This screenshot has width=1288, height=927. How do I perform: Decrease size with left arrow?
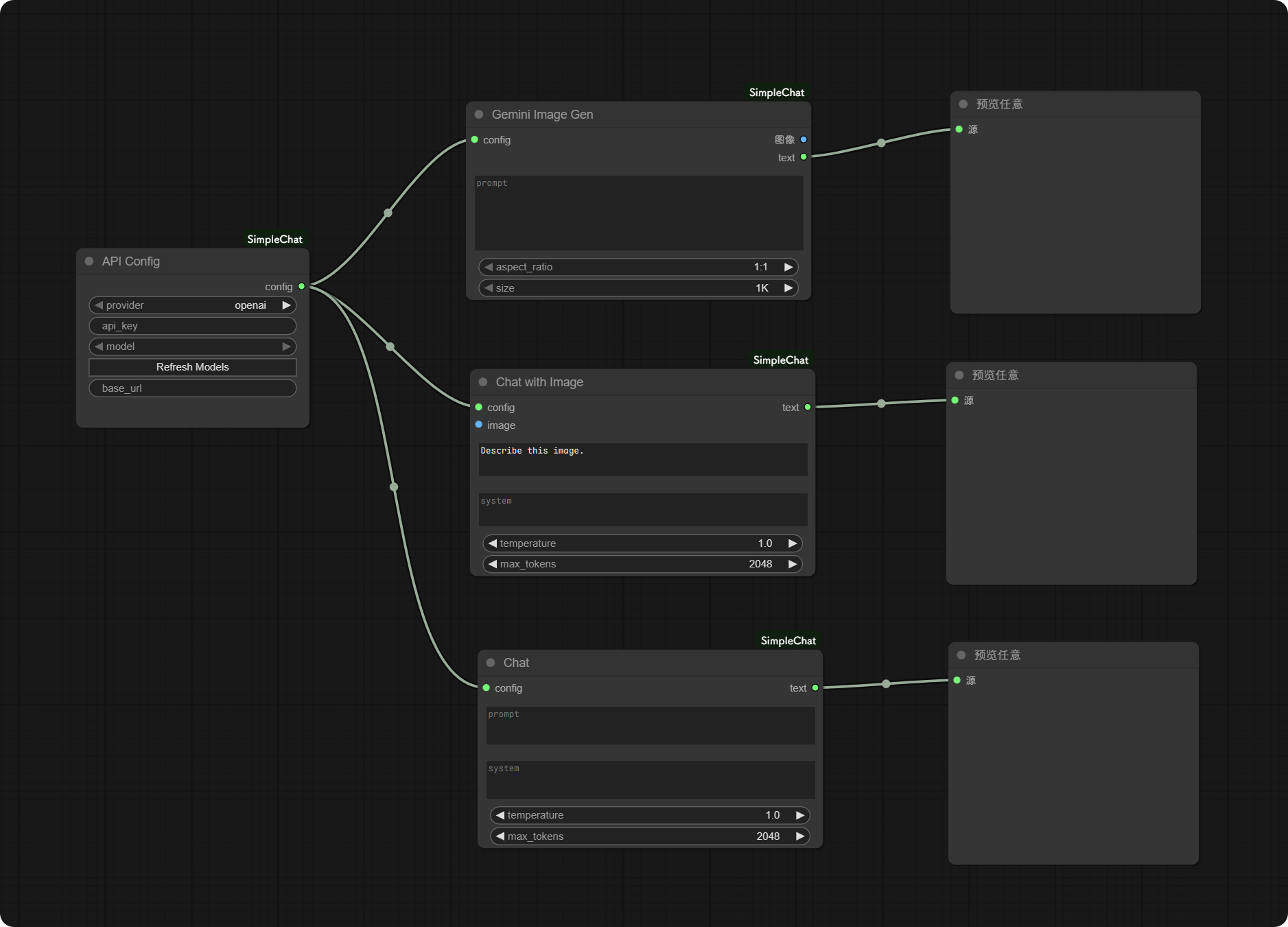[489, 288]
